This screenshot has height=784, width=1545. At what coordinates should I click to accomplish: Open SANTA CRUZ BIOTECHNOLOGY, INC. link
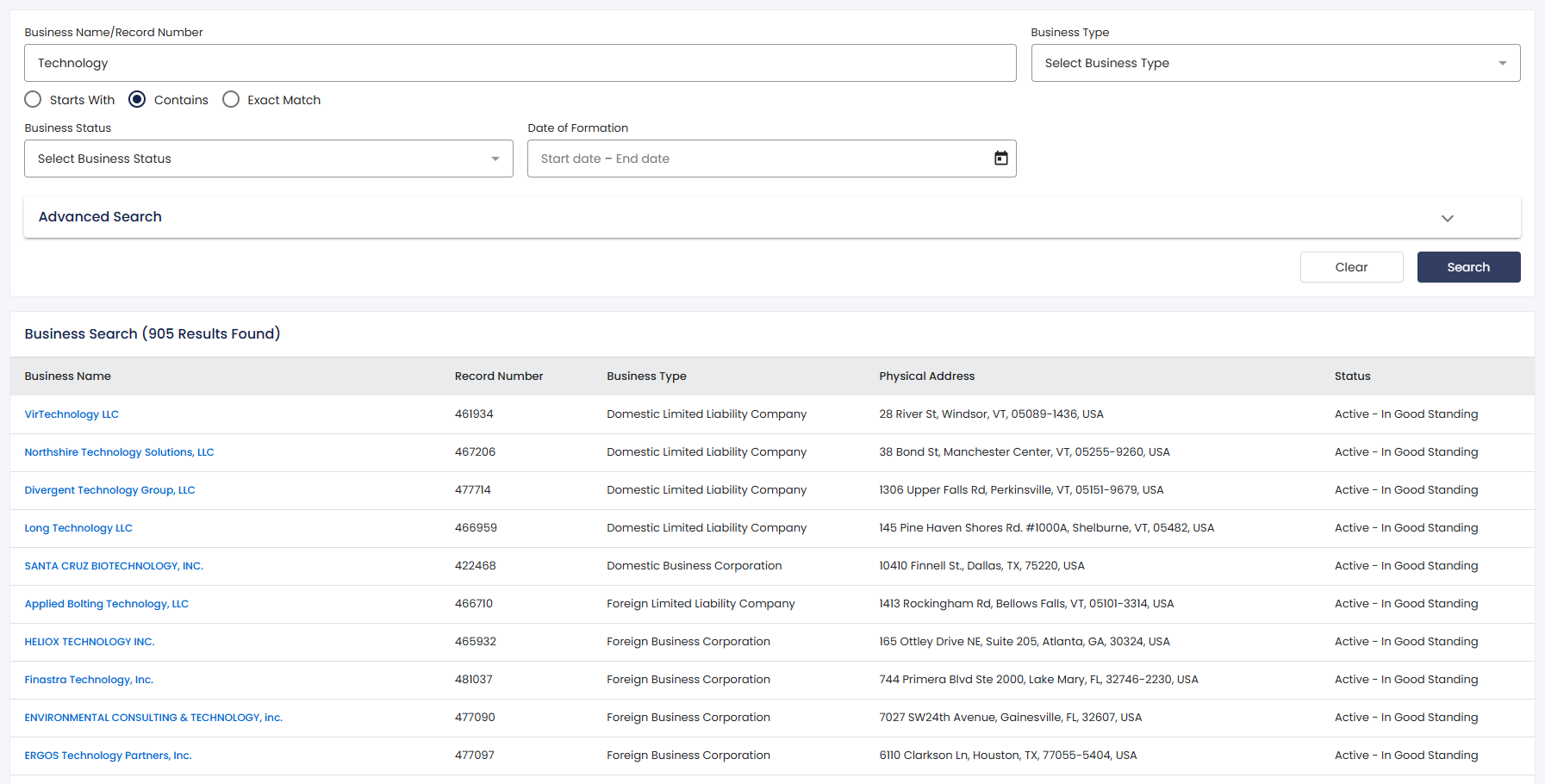click(x=114, y=566)
